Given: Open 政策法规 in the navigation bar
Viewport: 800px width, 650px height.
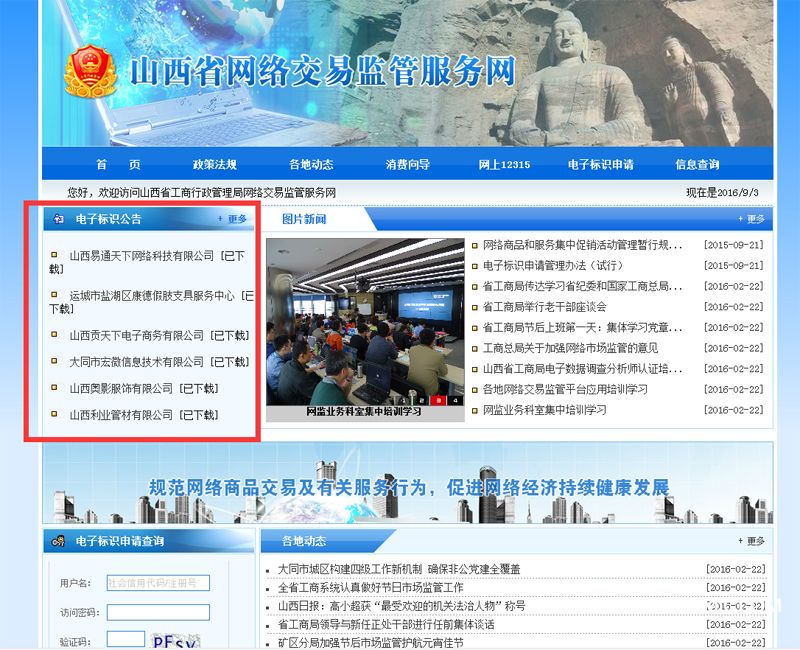Looking at the screenshot, I should 214,165.
